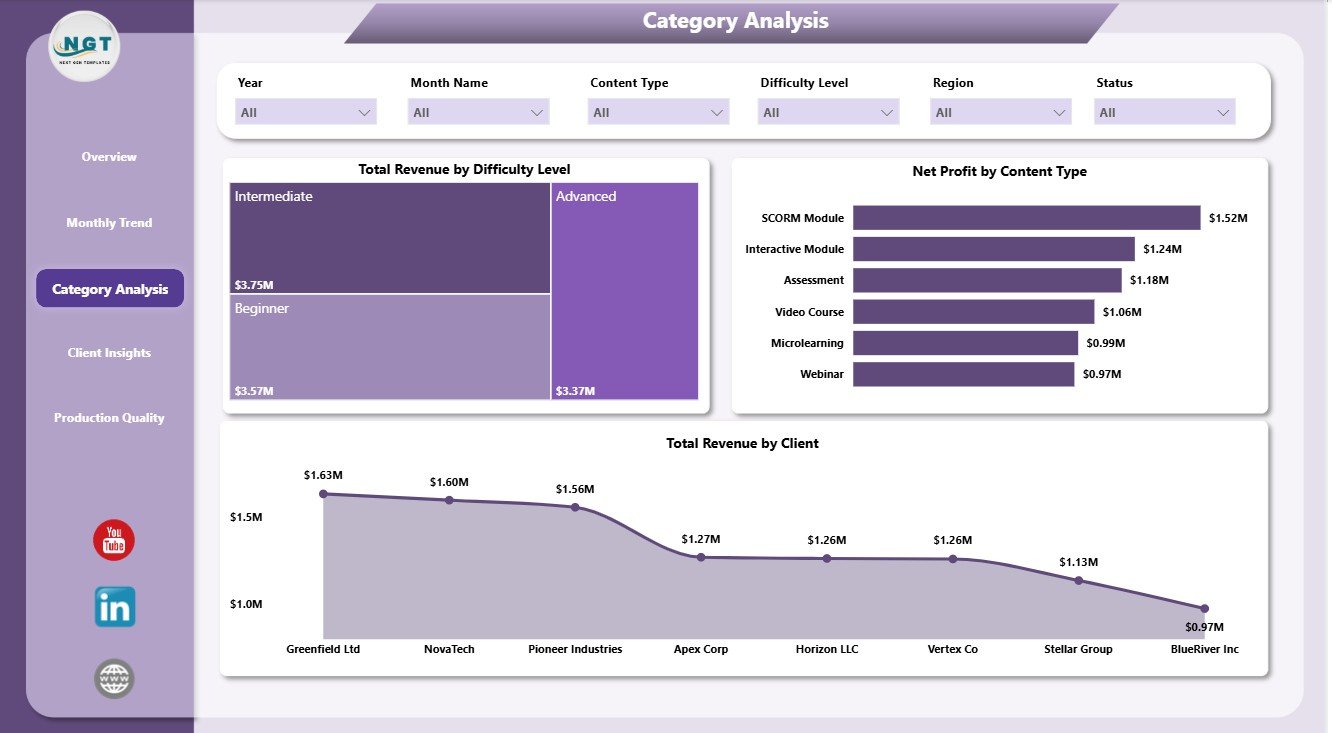1332x733 pixels.
Task: Click the Assessment bar in Net Profit chart
Action: point(987,280)
